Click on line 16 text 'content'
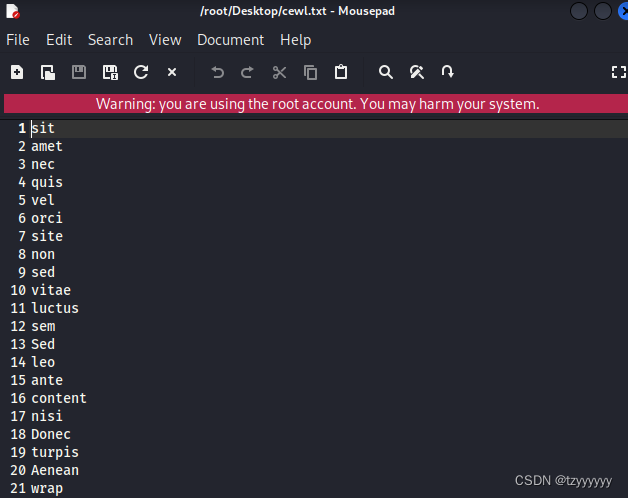Screen dimensions: 628x498 pyautogui.click(x=59, y=398)
